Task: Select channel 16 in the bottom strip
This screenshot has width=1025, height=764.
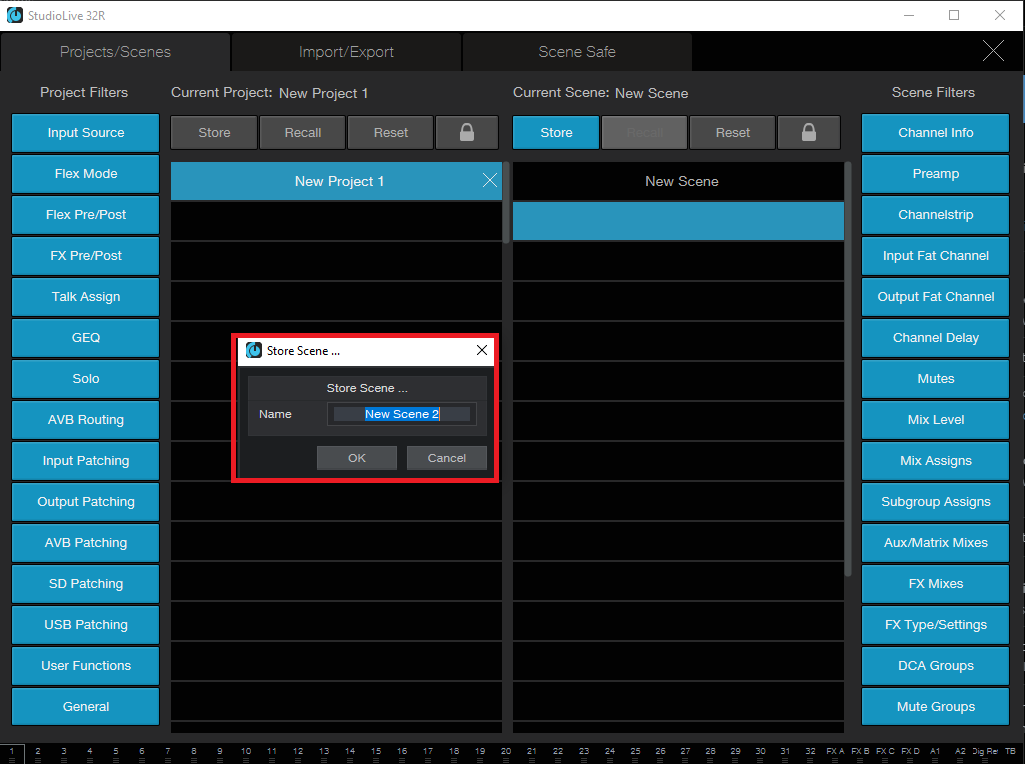Action: pyautogui.click(x=402, y=754)
